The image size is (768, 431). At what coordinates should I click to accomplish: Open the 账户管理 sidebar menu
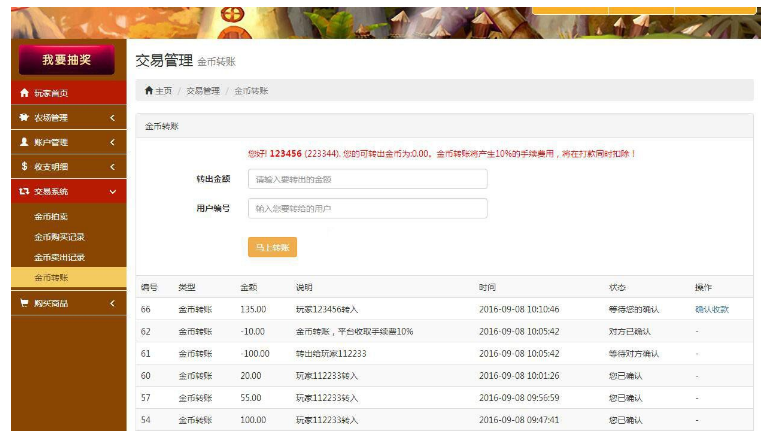point(69,142)
